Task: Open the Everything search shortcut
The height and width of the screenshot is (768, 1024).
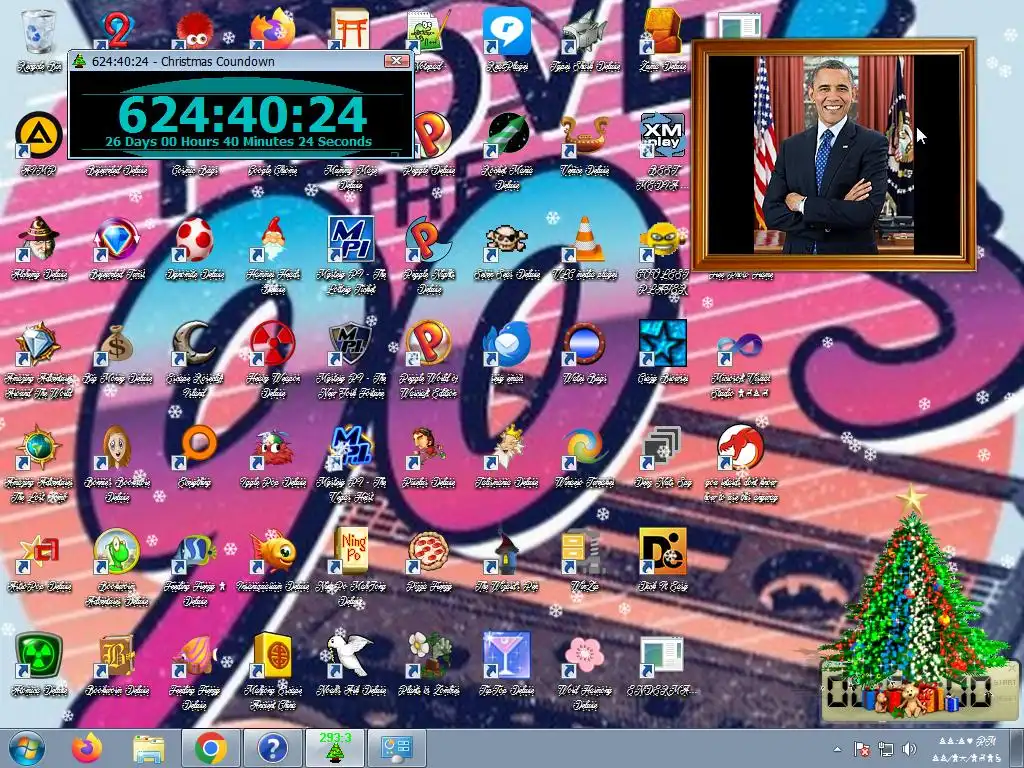Action: click(195, 448)
